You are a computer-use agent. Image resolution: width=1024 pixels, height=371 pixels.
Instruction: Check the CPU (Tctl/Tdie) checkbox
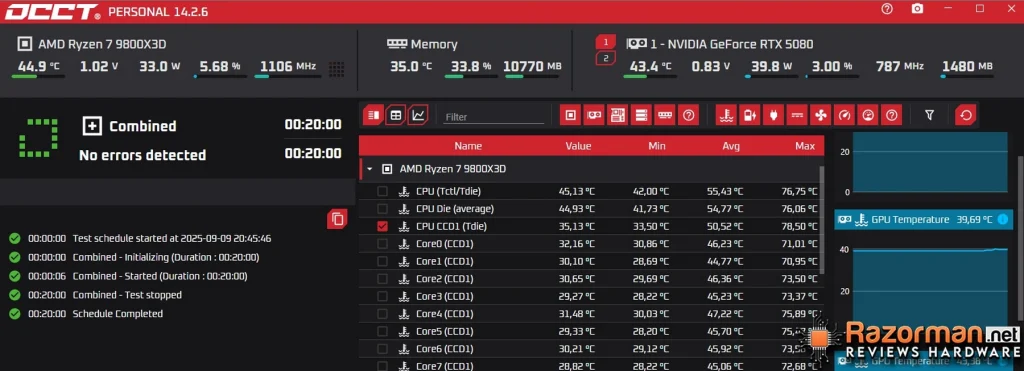pos(383,191)
